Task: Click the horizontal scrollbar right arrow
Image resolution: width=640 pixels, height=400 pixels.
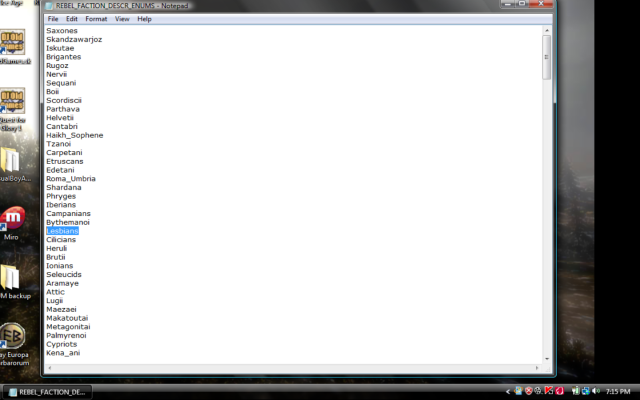Action: pos(537,368)
